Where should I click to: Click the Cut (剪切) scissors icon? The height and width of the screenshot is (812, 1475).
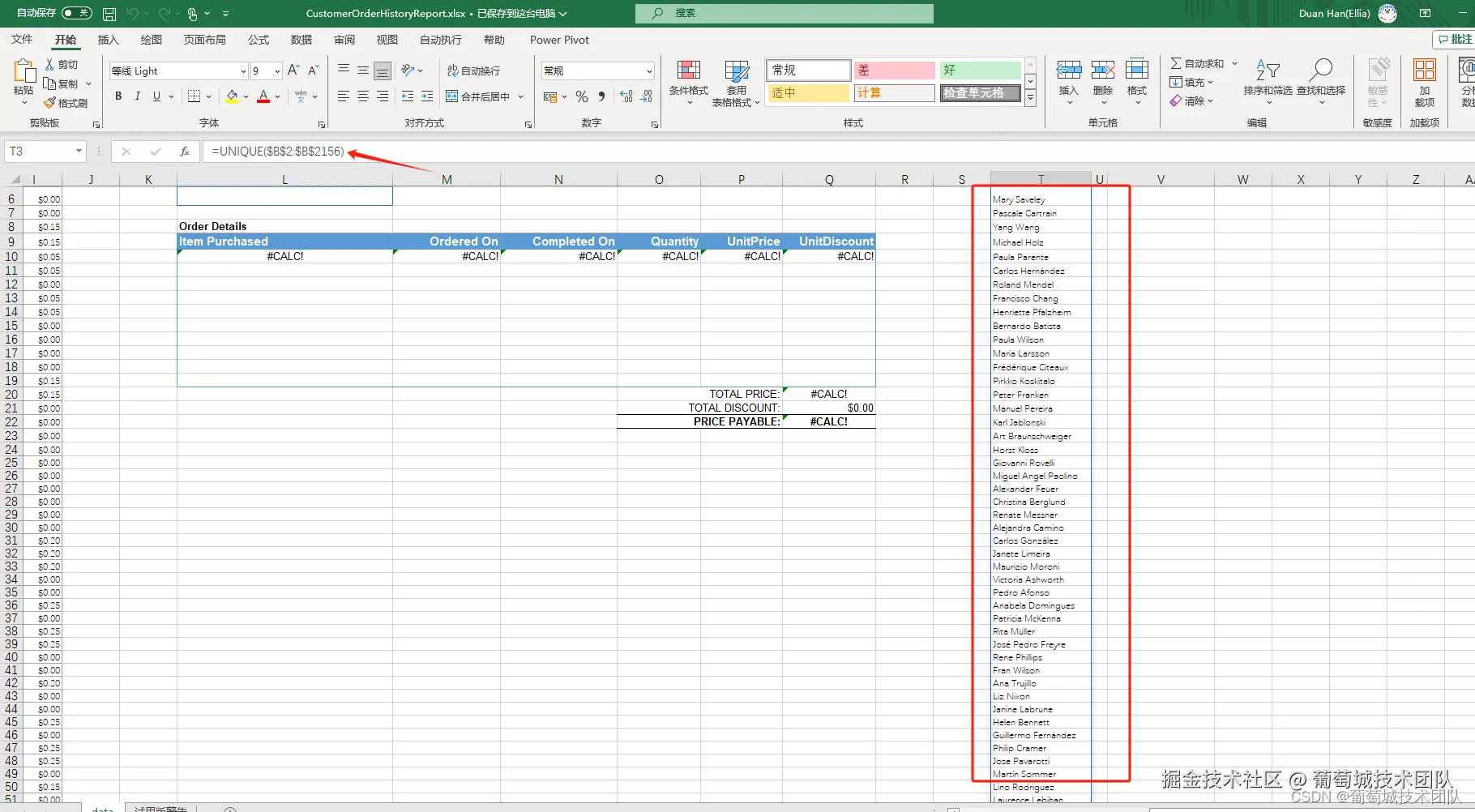[50, 64]
